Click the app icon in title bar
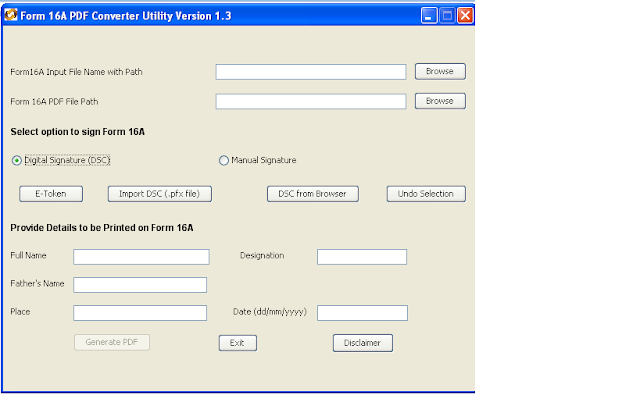 pyautogui.click(x=11, y=15)
